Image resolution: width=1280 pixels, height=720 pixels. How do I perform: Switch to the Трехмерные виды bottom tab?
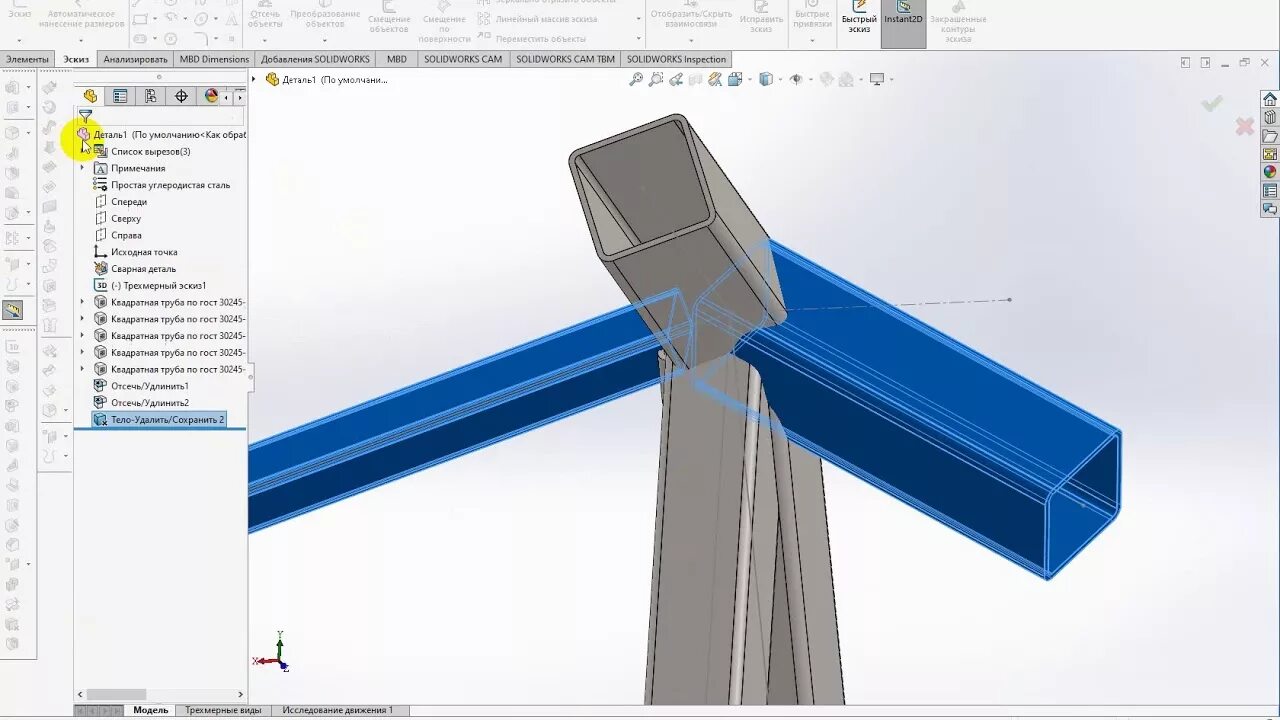click(223, 710)
